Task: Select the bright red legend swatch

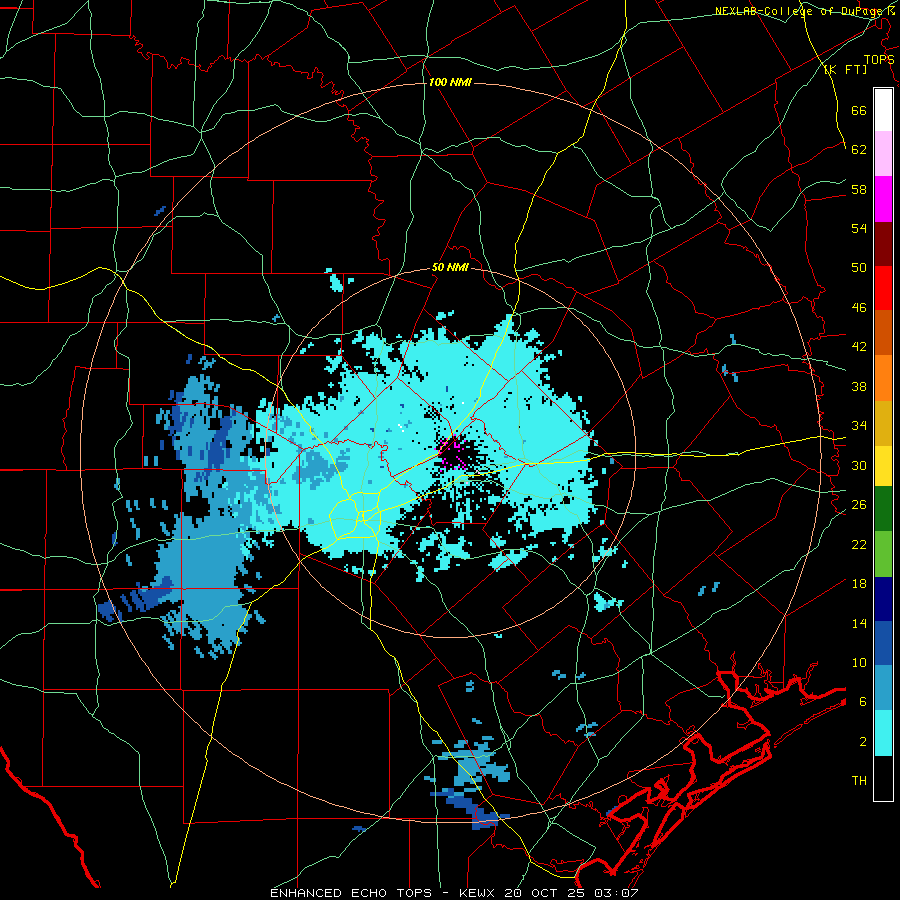Action: (x=883, y=288)
